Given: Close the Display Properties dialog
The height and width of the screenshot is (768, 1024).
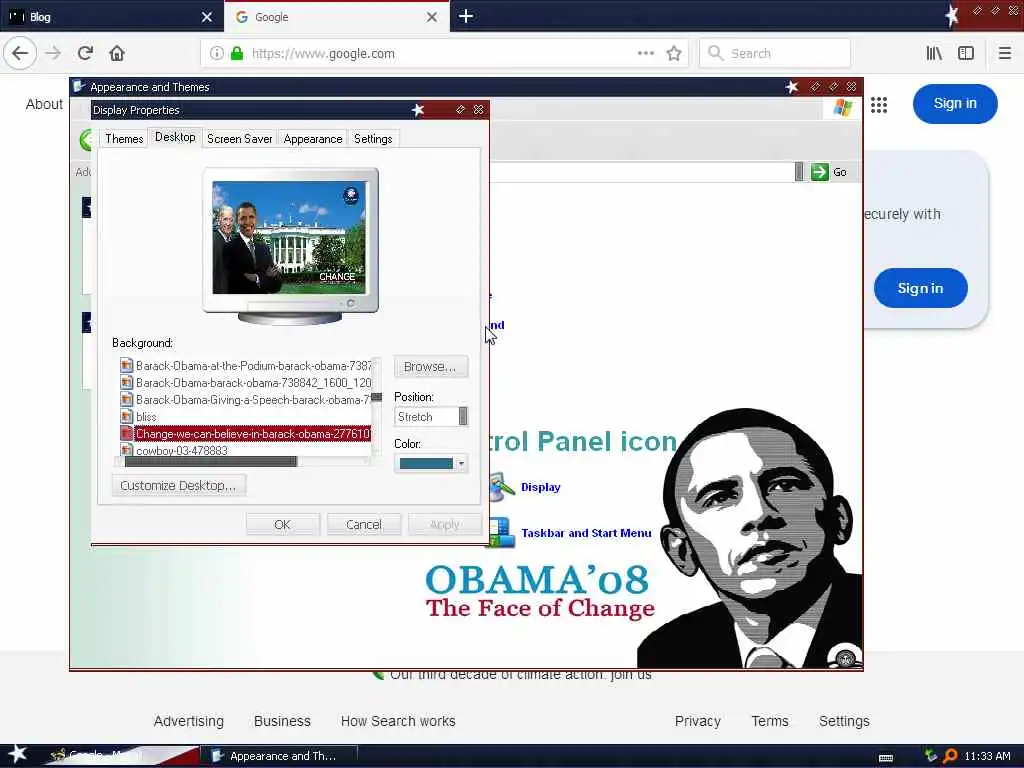Looking at the screenshot, I should 478,110.
